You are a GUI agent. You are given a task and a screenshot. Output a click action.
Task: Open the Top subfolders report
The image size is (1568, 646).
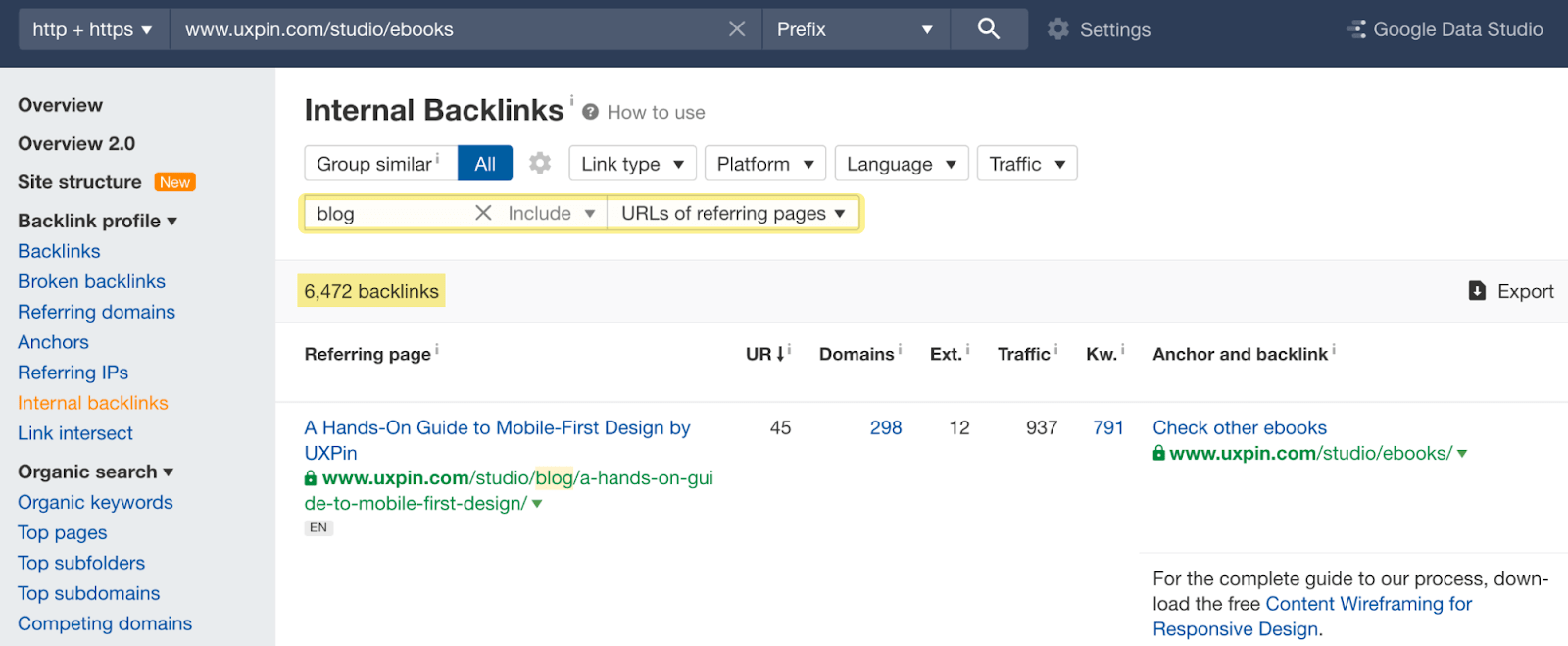point(81,563)
